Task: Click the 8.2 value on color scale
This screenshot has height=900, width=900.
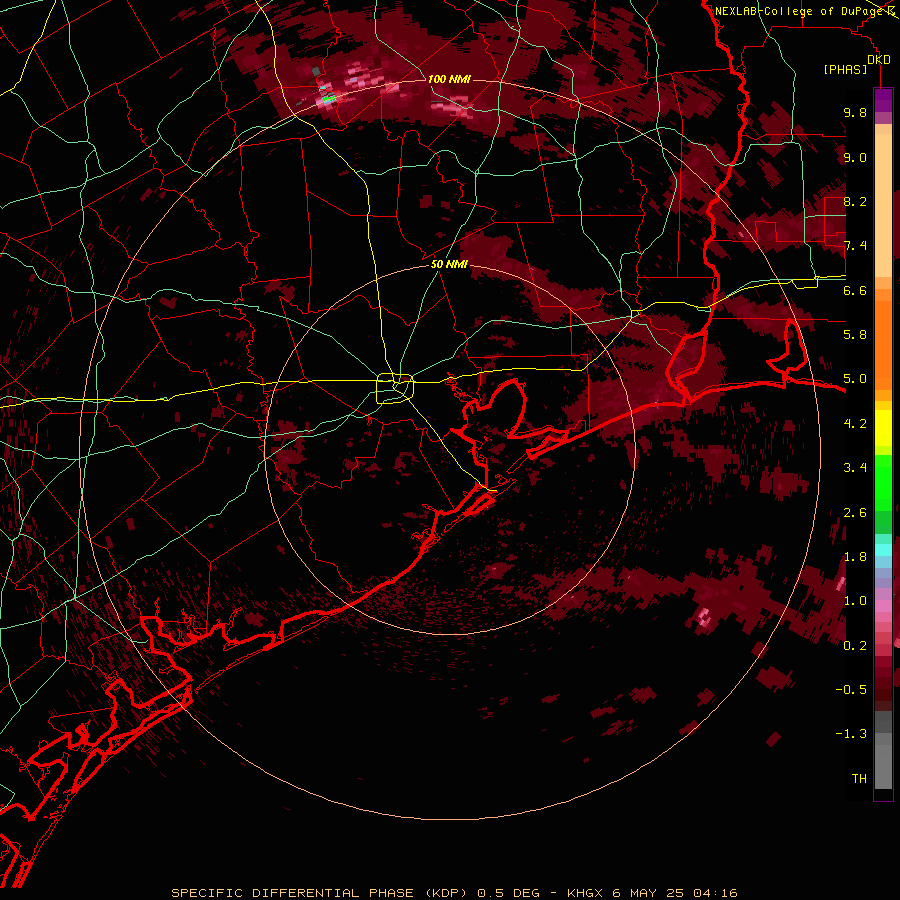Action: tap(855, 201)
